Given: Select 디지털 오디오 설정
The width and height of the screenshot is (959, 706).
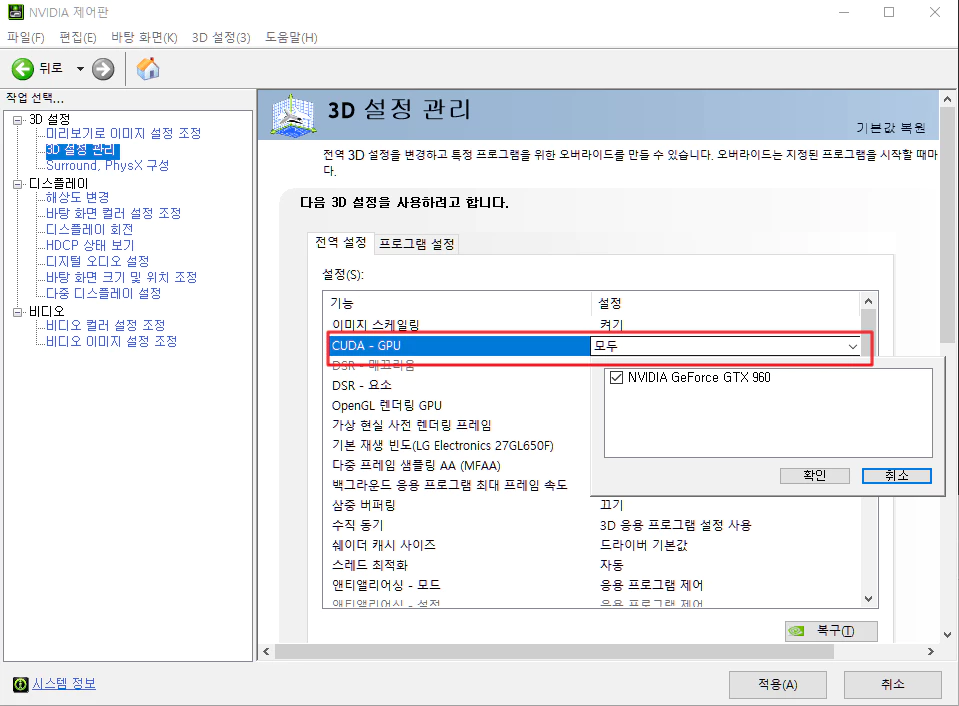Looking at the screenshot, I should pos(97,261).
